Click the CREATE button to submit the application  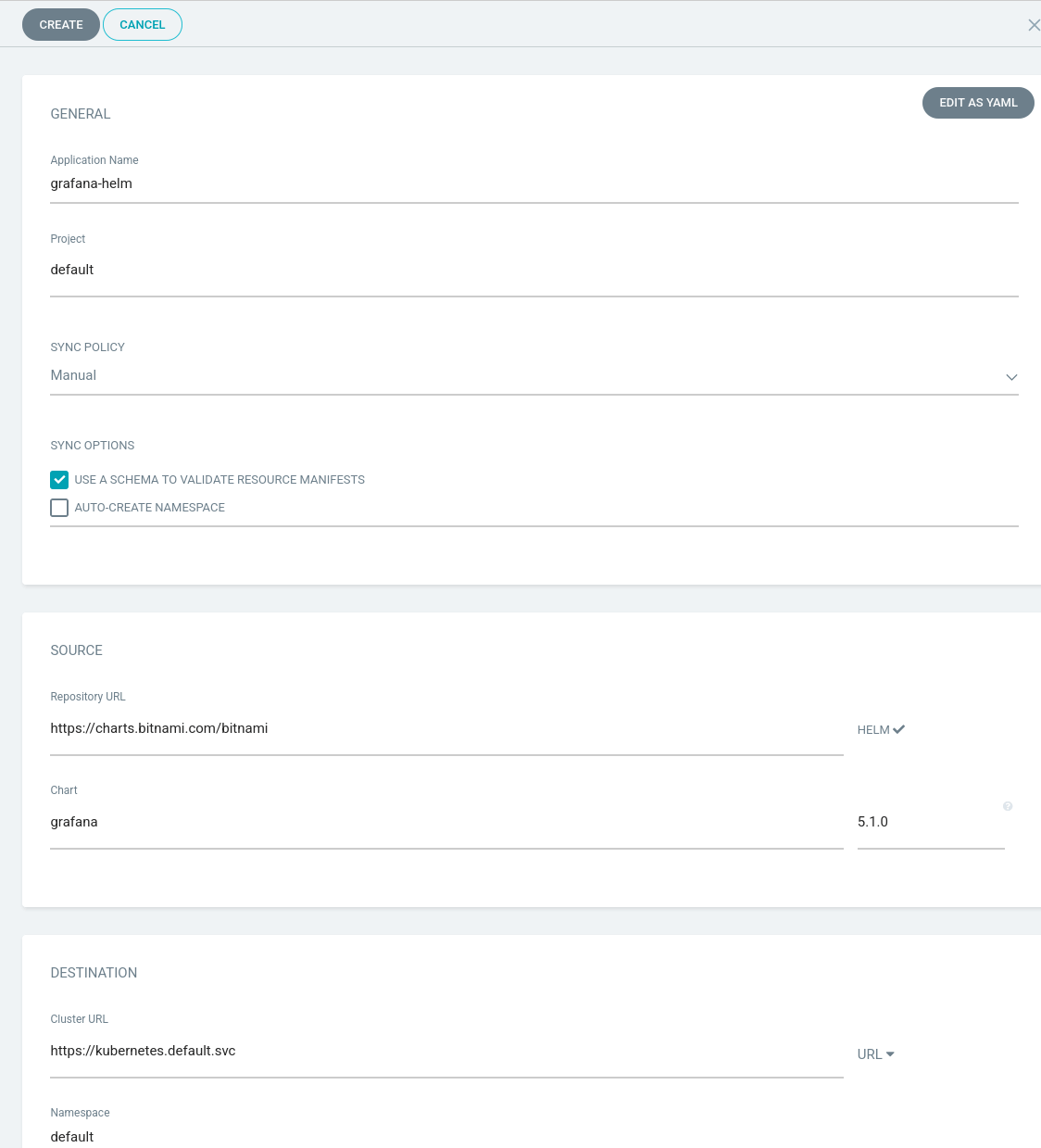(x=60, y=25)
